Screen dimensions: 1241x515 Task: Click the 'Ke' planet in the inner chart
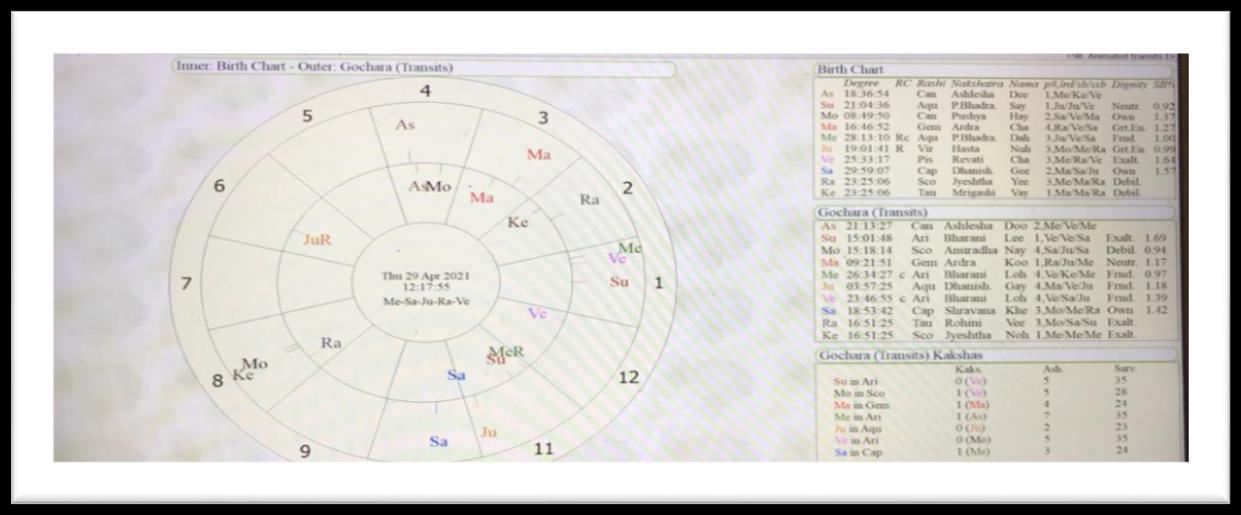click(x=518, y=222)
